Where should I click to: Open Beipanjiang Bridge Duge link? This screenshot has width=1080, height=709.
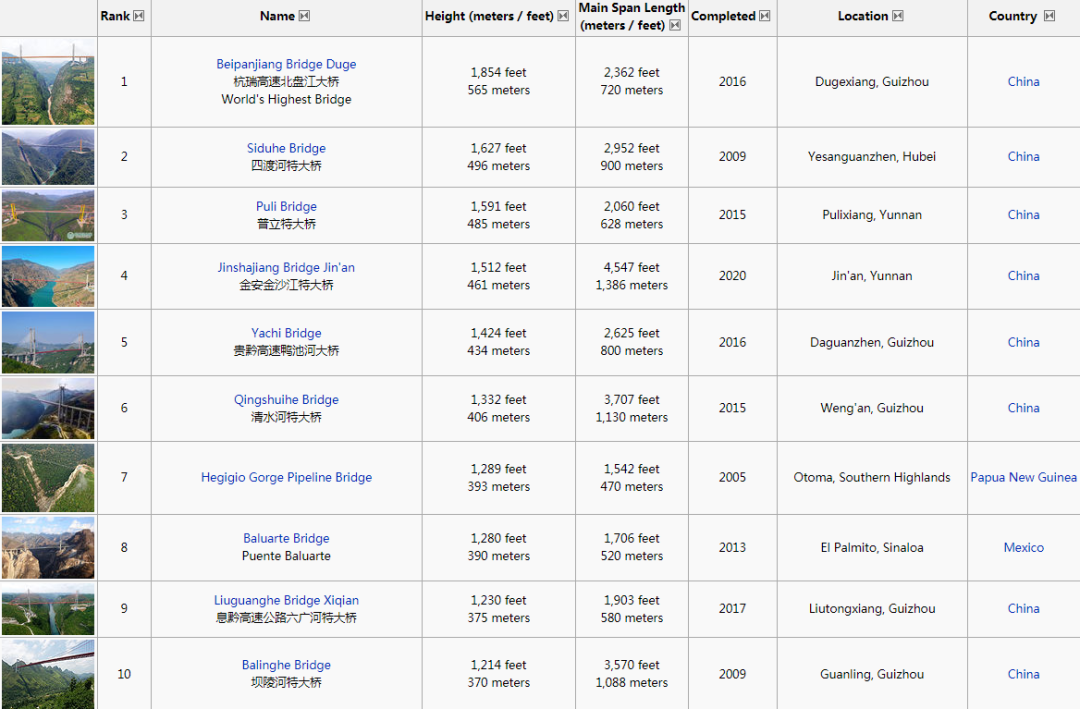286,64
